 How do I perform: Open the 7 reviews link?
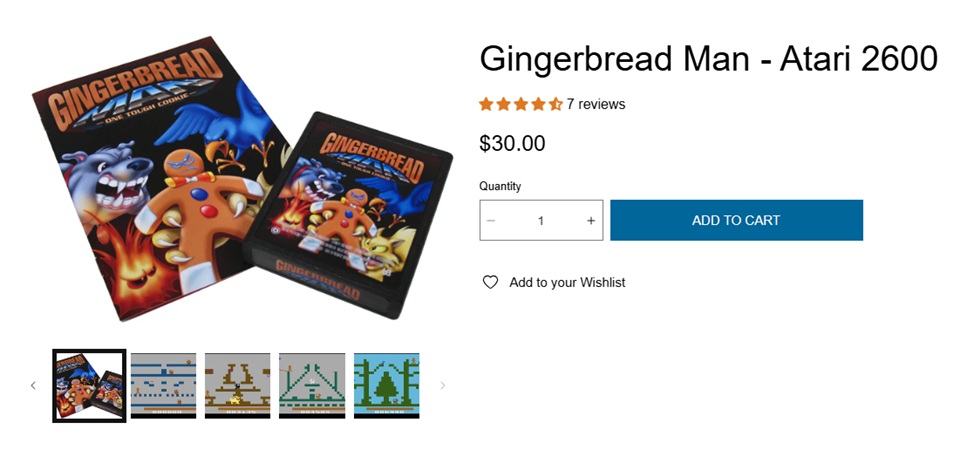coord(596,104)
